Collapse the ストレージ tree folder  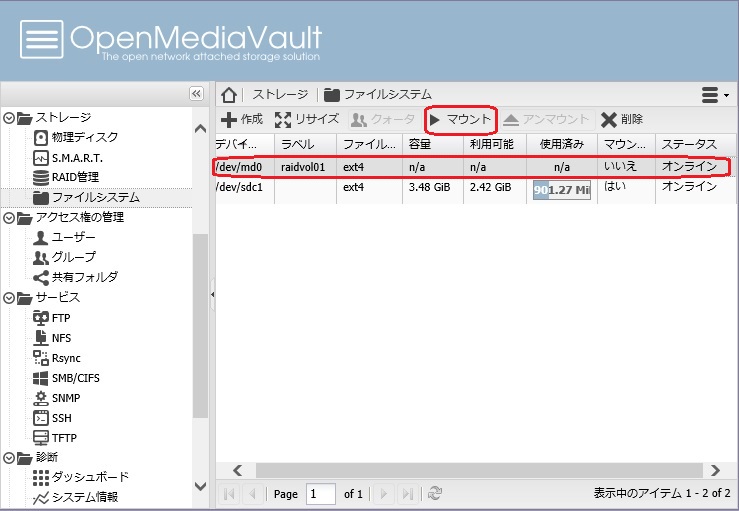tap(9, 117)
